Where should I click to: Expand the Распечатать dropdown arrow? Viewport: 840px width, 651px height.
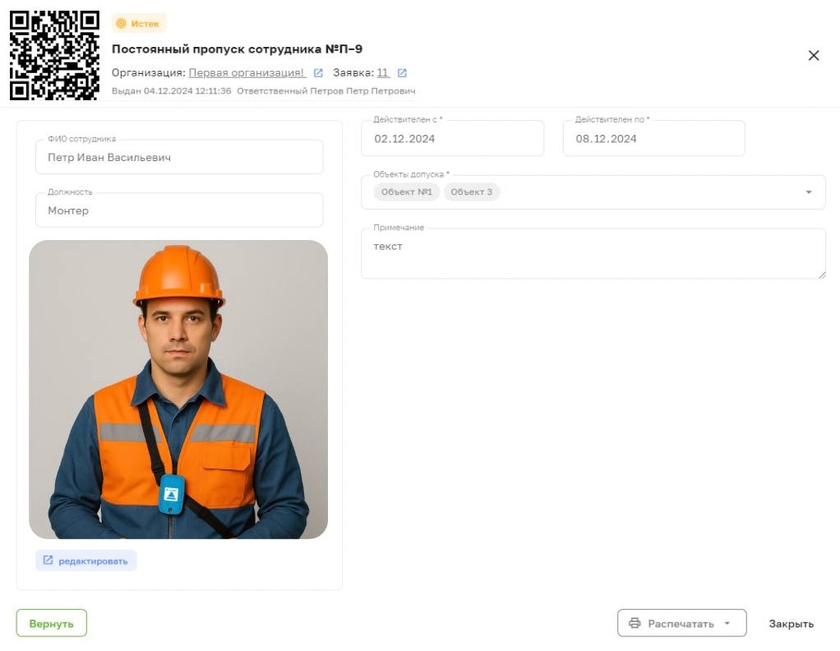click(x=727, y=624)
